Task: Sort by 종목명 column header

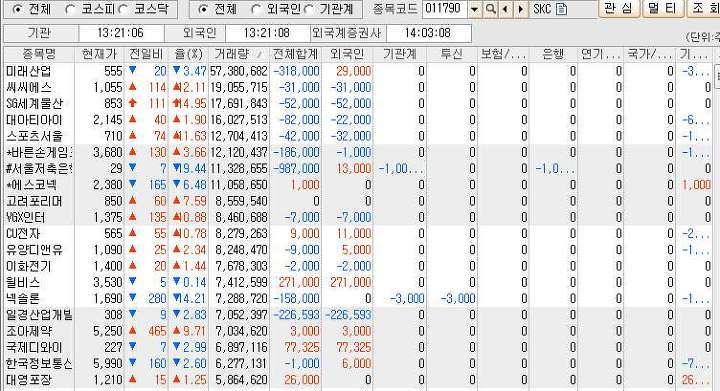Action: coord(39,54)
